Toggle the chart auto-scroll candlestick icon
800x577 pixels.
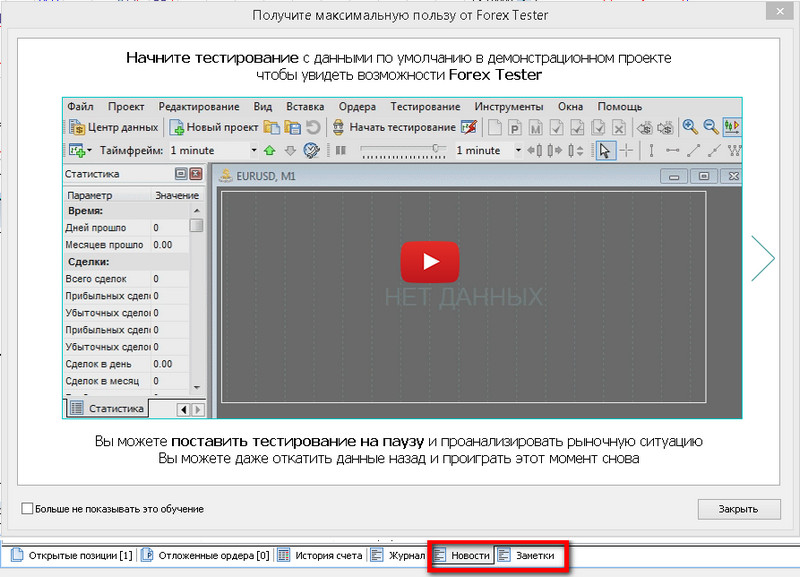coord(732,127)
